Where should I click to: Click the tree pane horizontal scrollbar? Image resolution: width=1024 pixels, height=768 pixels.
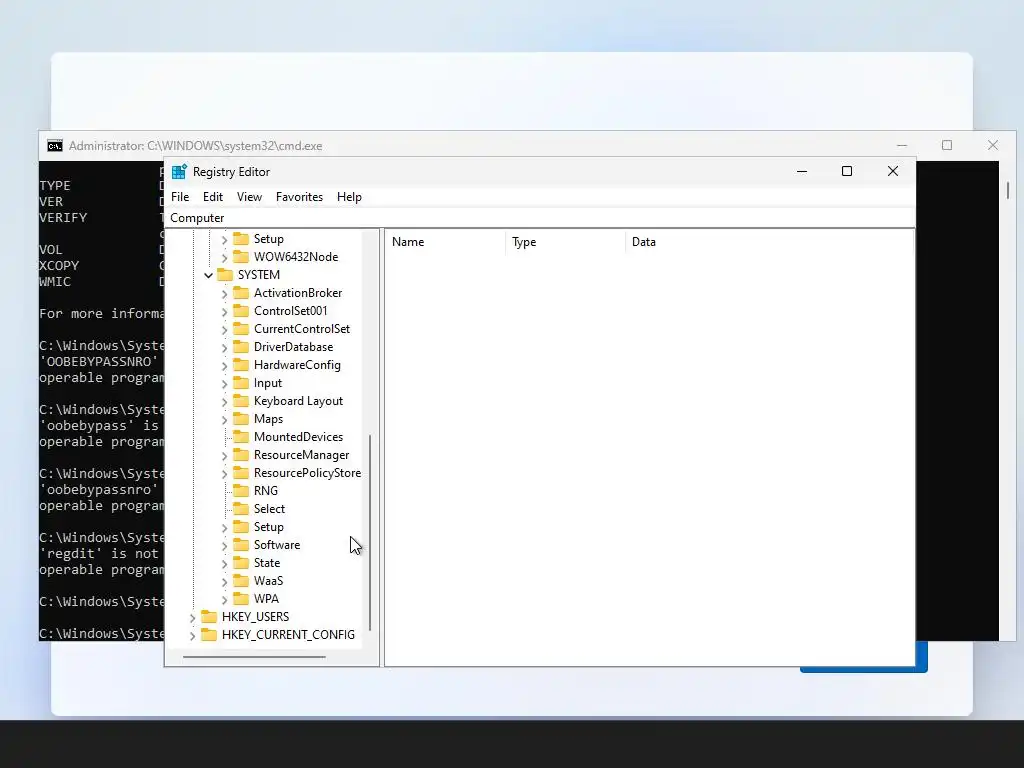[254, 657]
